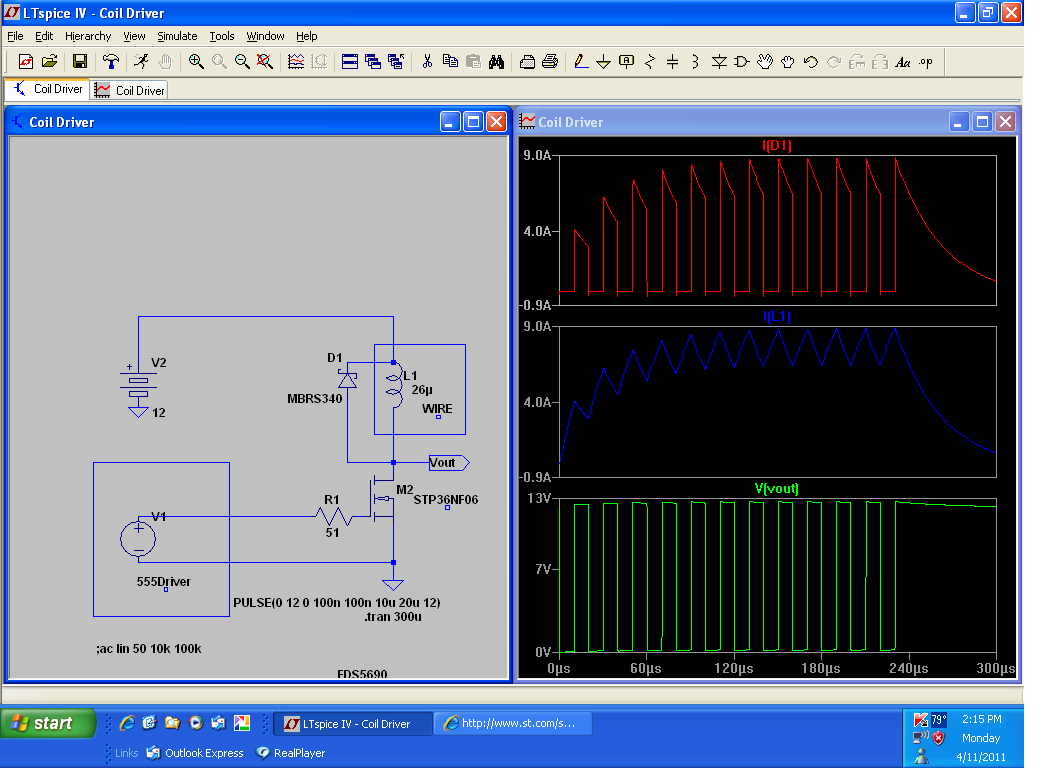Click the Zoom Full Extents icon
This screenshot has height=770, width=1042.
(264, 62)
